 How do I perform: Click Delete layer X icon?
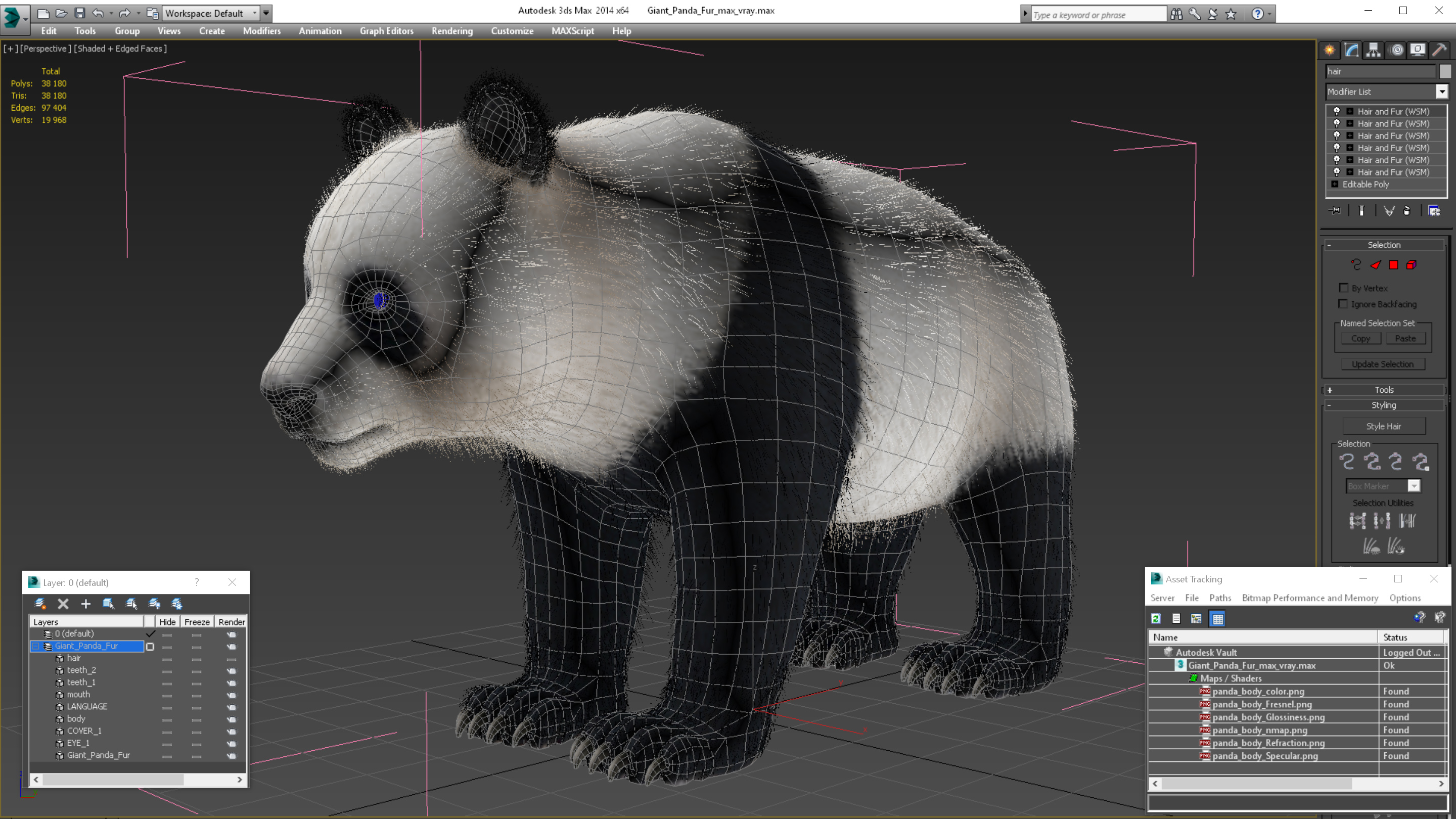[63, 604]
